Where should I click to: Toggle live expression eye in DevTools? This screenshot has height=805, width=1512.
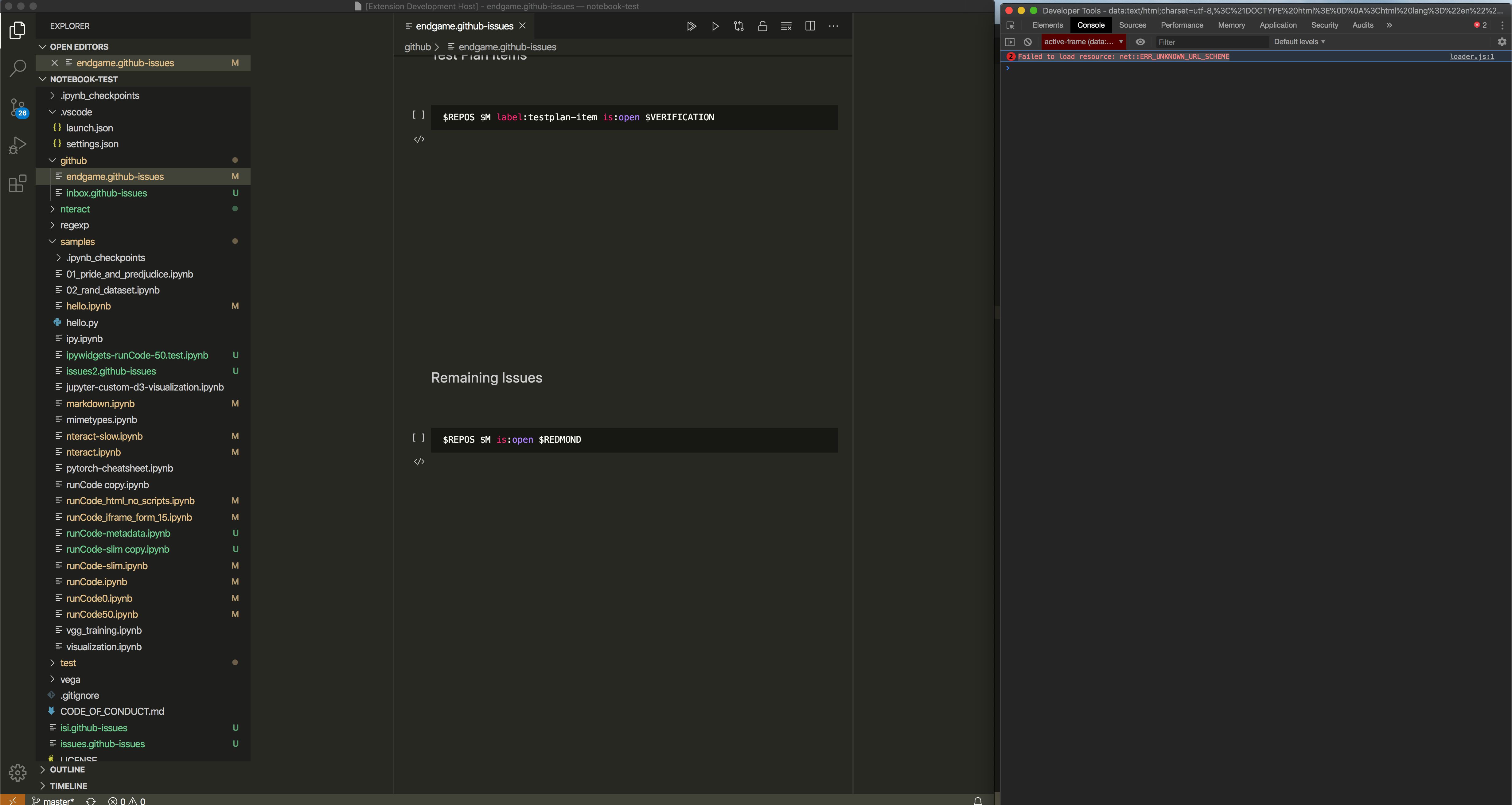1140,42
